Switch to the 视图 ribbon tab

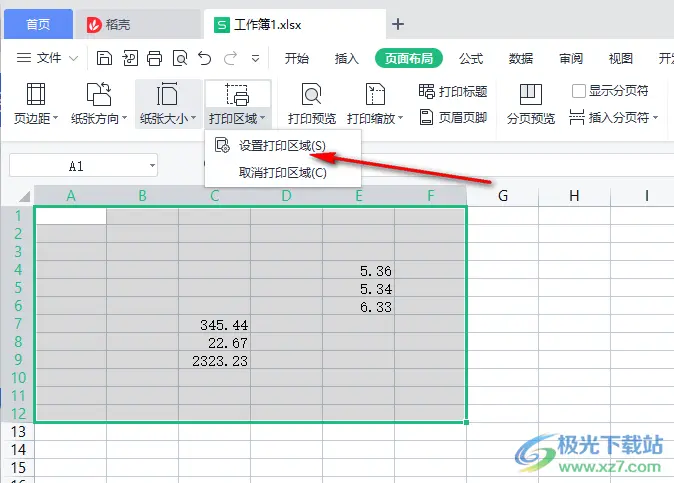[621, 58]
